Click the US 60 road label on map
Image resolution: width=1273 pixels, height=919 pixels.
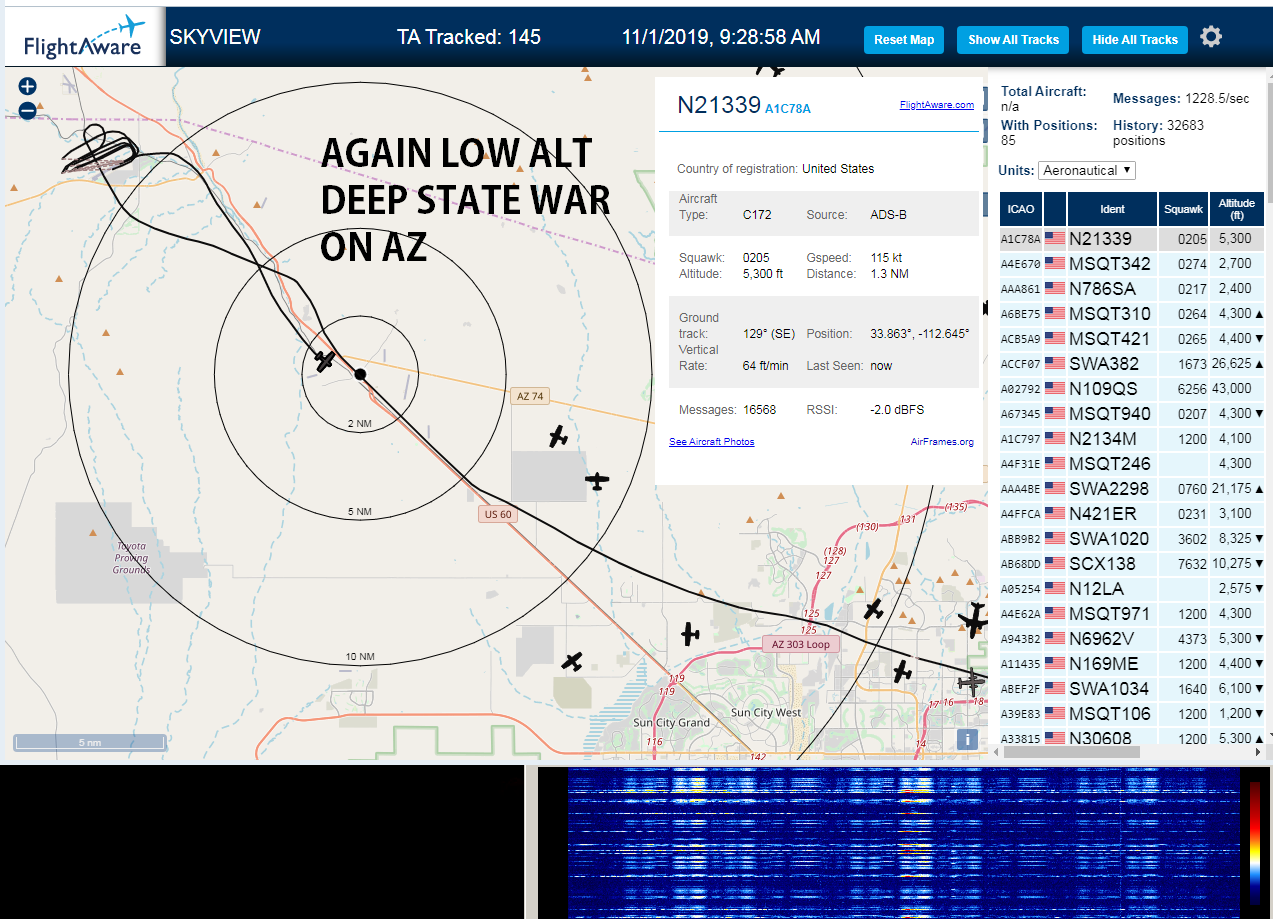[x=497, y=515]
